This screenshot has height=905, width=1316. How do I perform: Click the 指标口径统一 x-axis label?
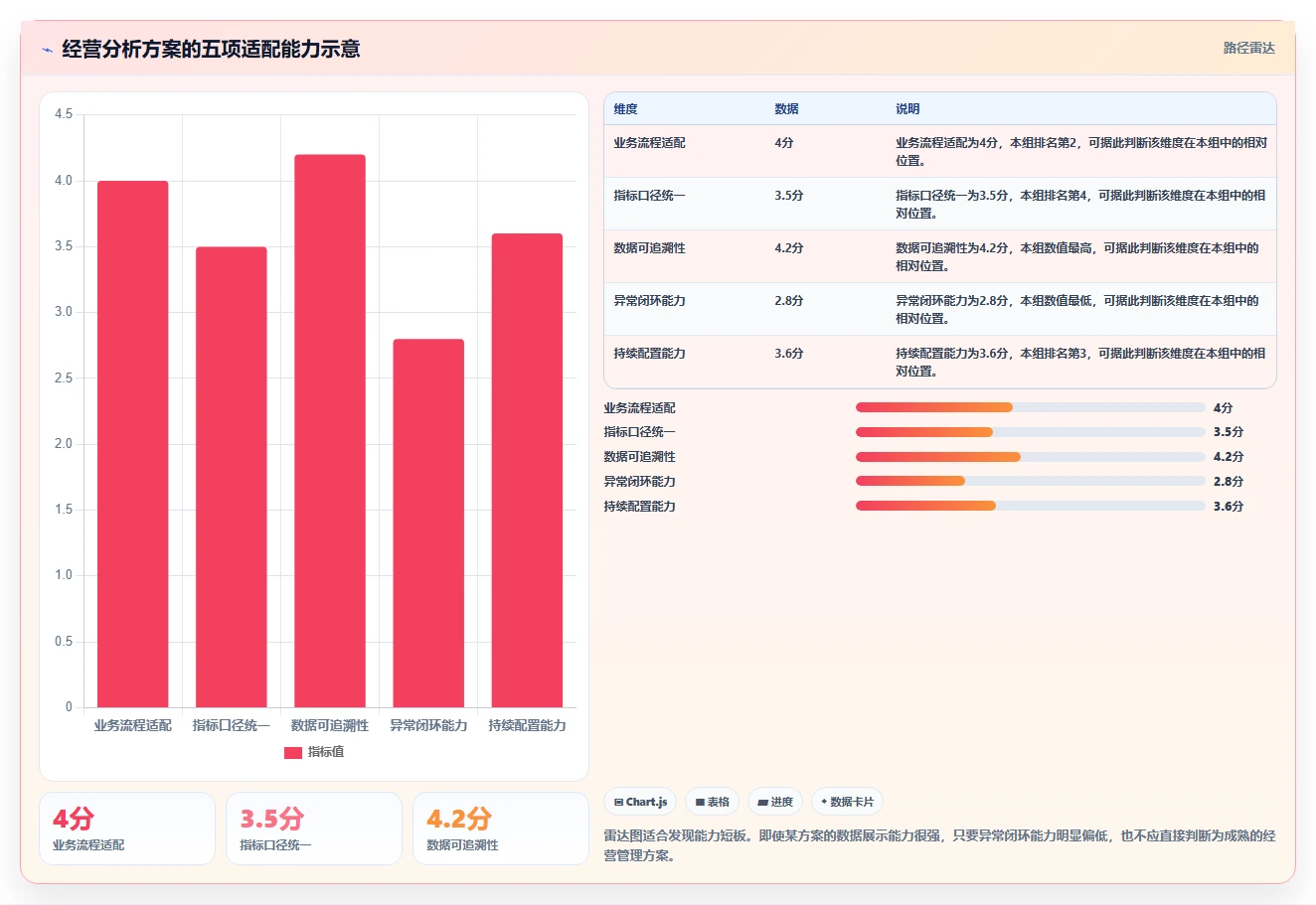click(232, 726)
